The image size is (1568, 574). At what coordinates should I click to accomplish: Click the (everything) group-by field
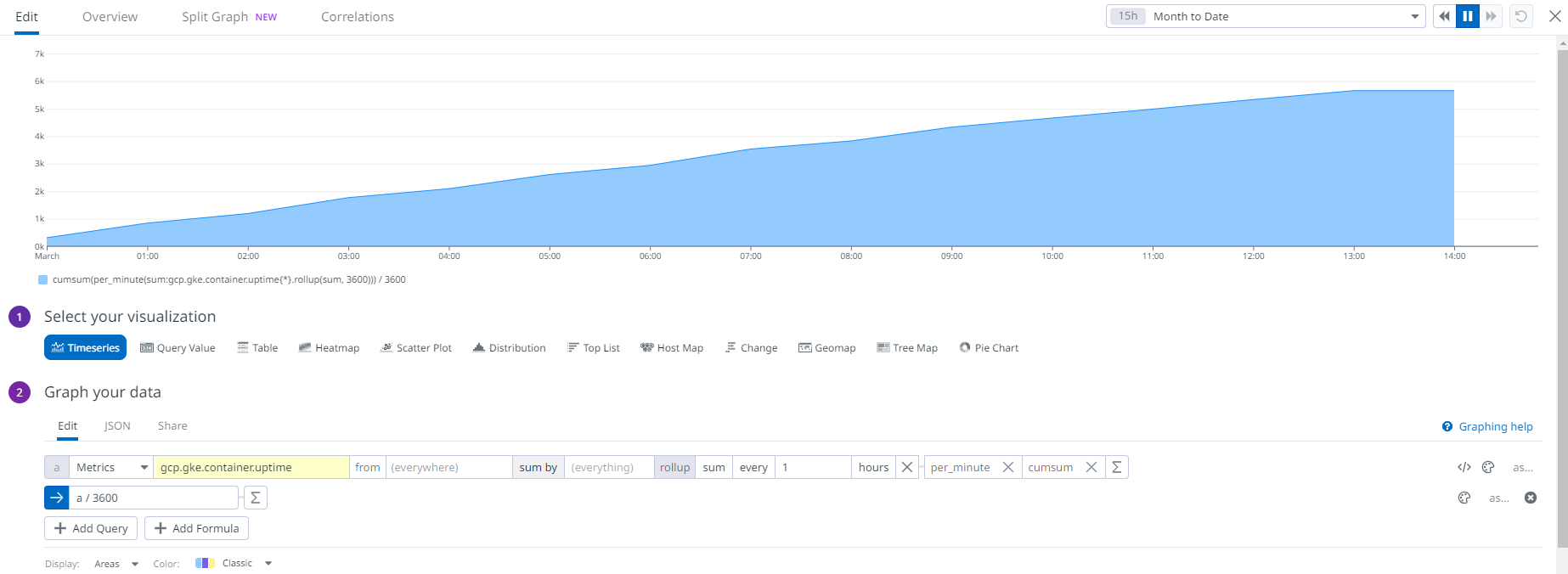click(x=609, y=467)
